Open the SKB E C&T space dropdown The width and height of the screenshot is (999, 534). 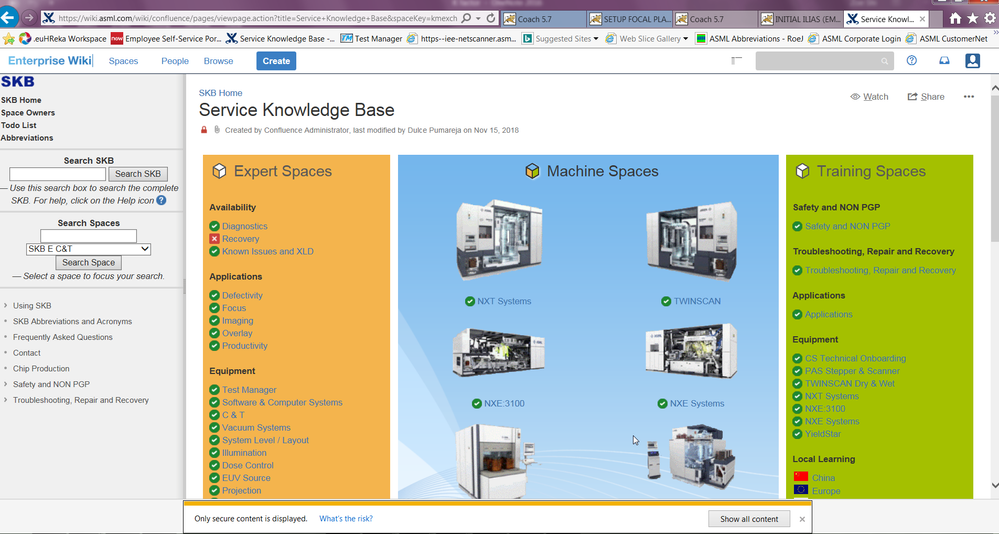89,249
